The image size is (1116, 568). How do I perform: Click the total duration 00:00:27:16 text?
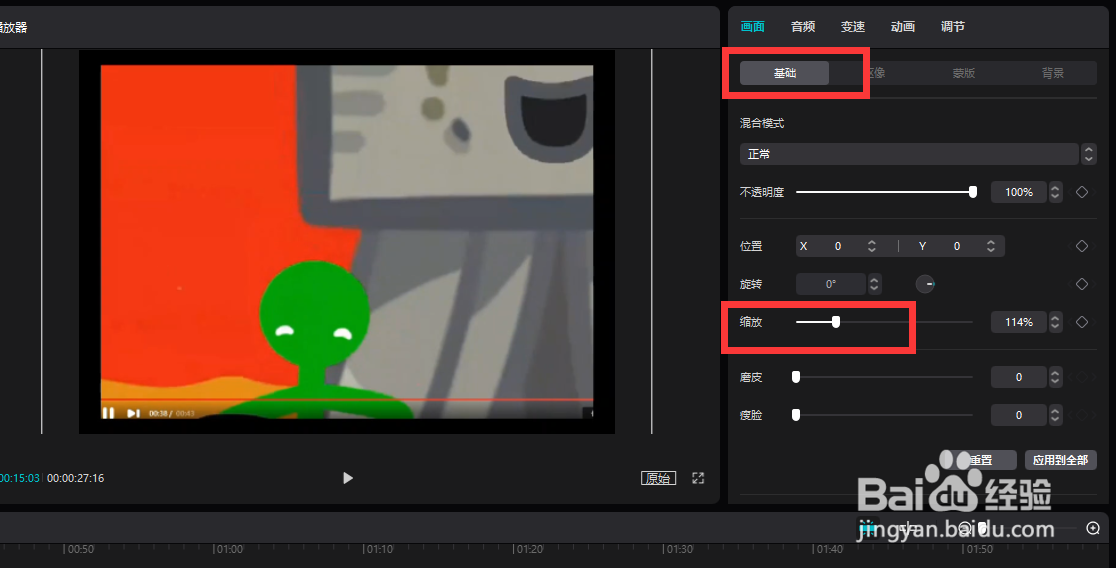pyautogui.click(x=75, y=478)
